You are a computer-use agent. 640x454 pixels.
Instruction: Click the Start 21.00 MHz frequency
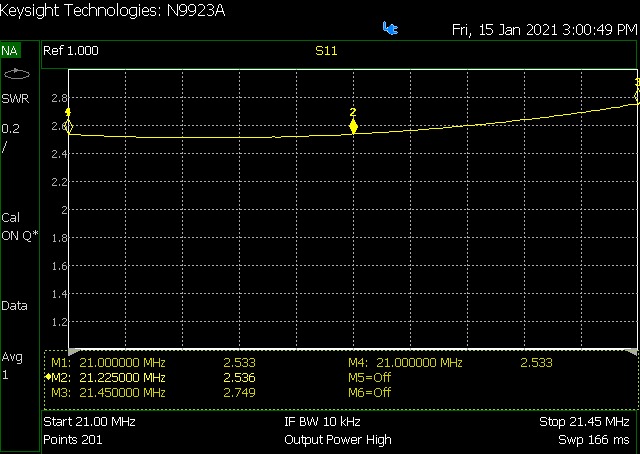click(89, 421)
